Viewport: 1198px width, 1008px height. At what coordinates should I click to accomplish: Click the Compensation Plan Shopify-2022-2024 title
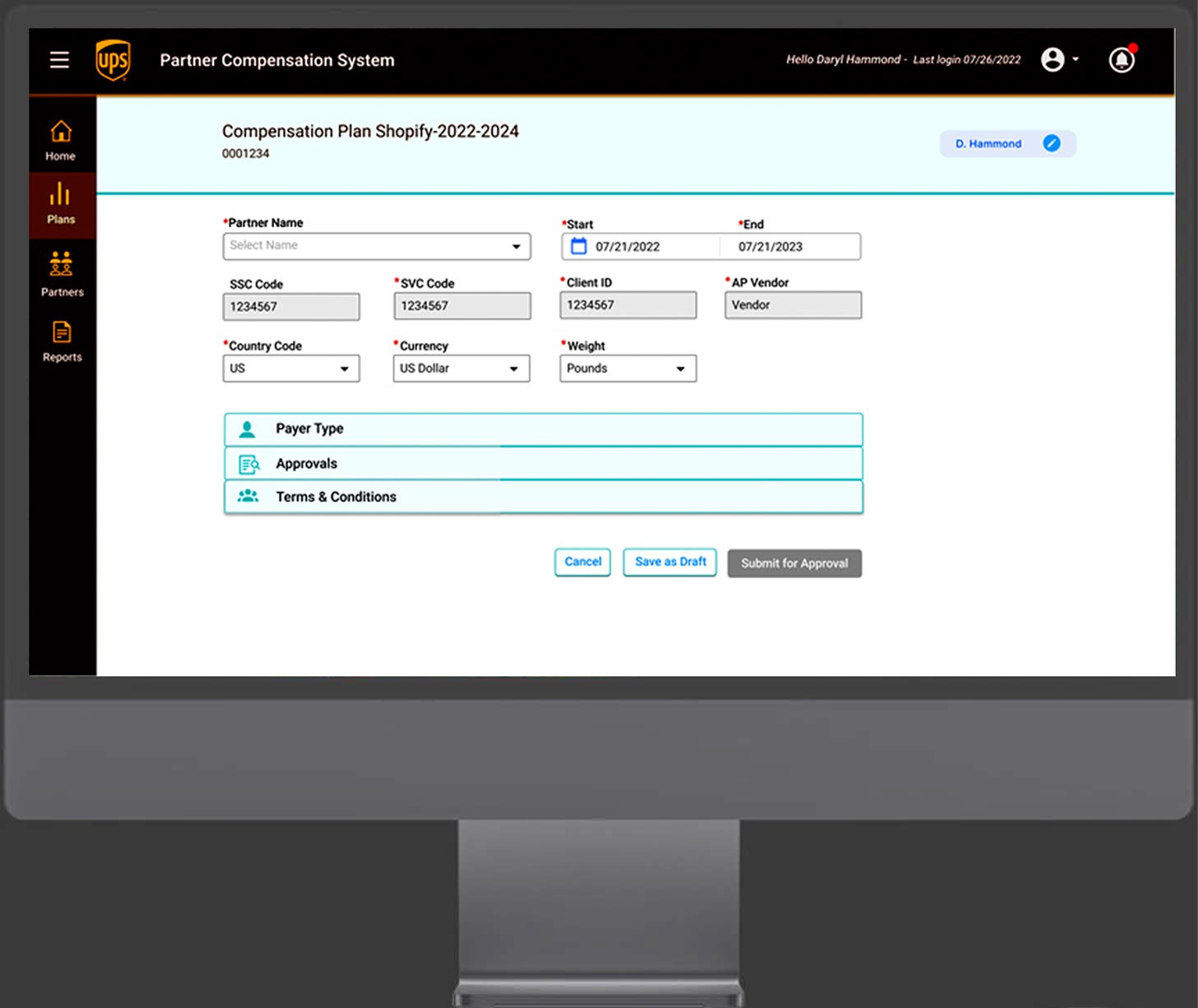point(370,132)
